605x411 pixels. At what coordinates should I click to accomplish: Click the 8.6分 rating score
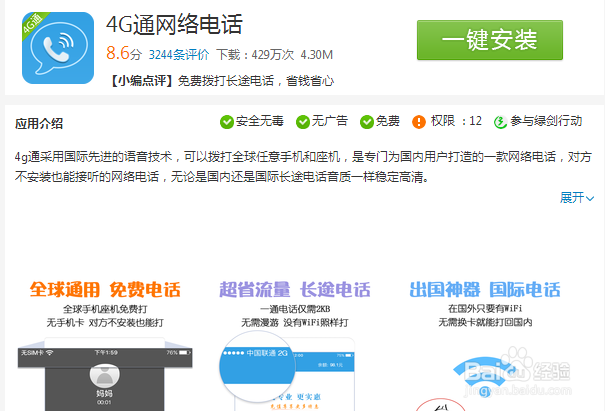[x=124, y=53]
